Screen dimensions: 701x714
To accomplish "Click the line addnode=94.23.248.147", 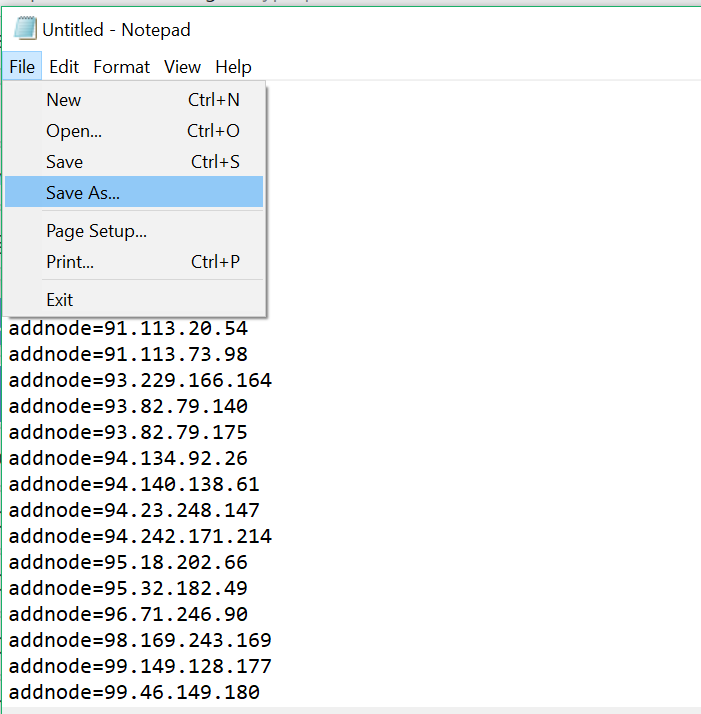I will (134, 510).
